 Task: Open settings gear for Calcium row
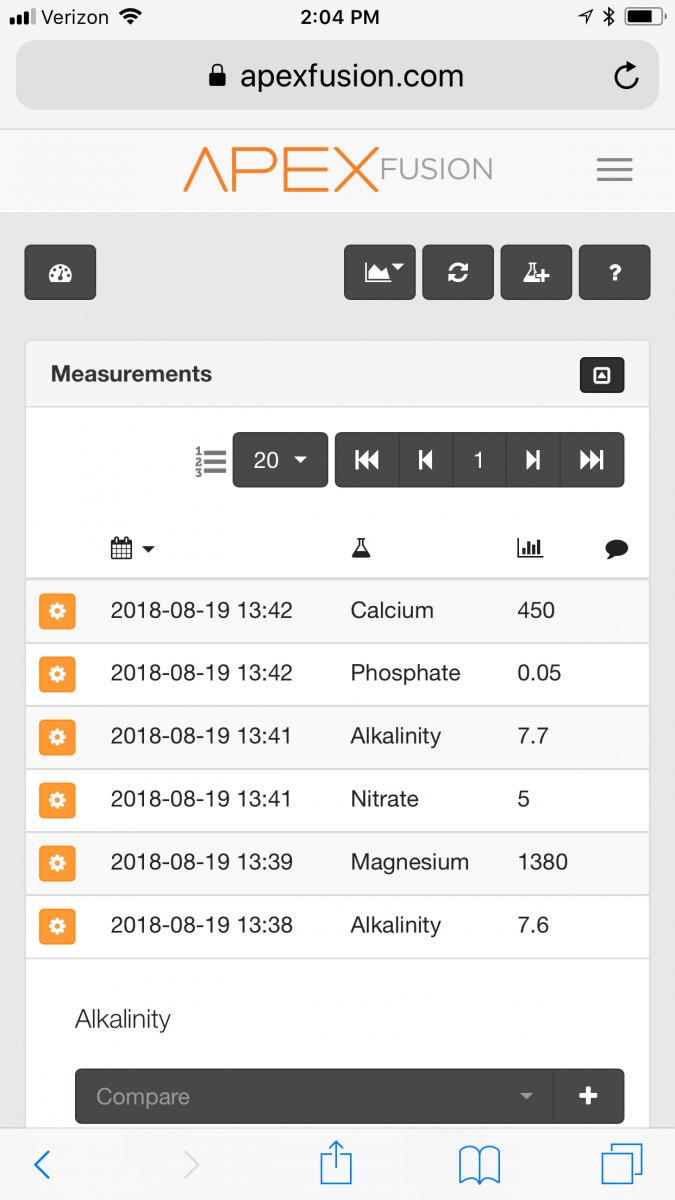[57, 611]
